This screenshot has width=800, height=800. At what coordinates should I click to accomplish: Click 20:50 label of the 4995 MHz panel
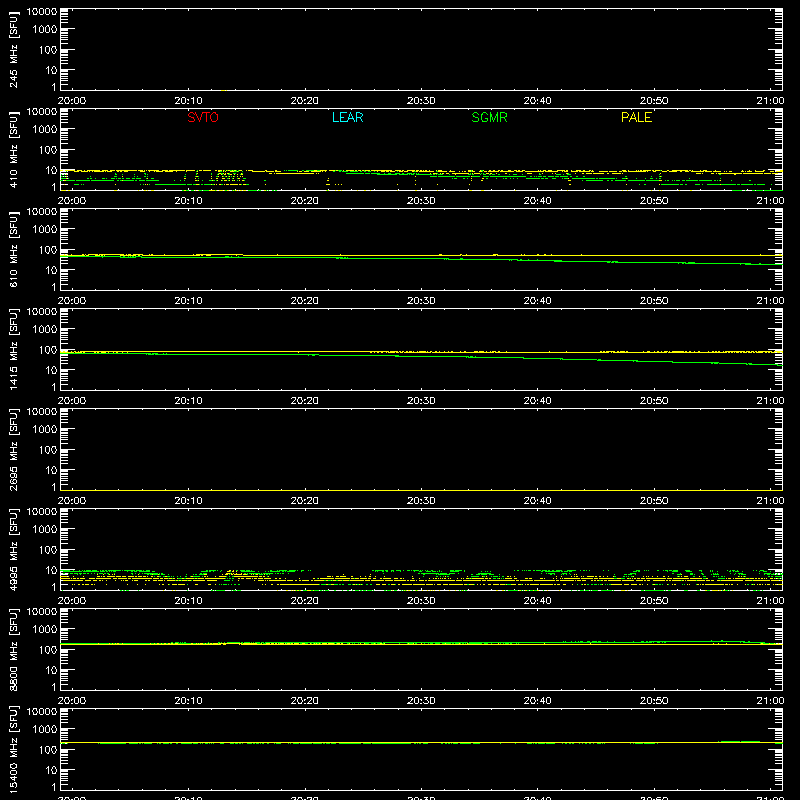coord(654,601)
